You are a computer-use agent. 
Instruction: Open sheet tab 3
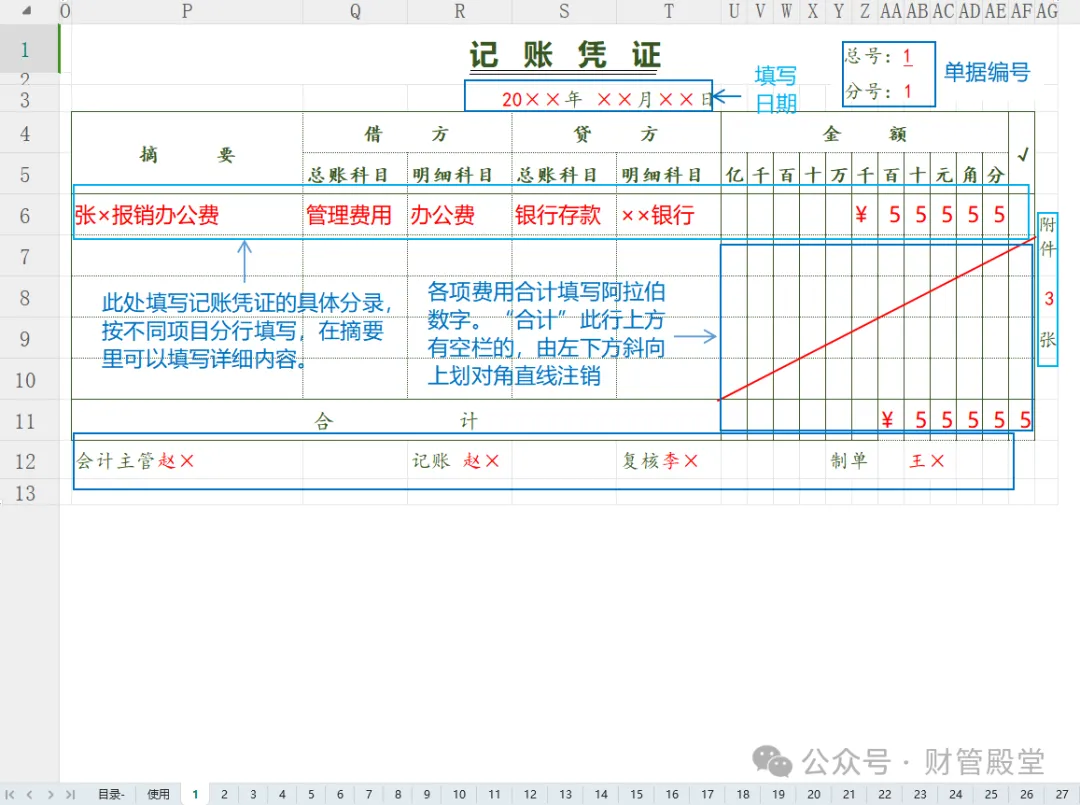click(253, 794)
